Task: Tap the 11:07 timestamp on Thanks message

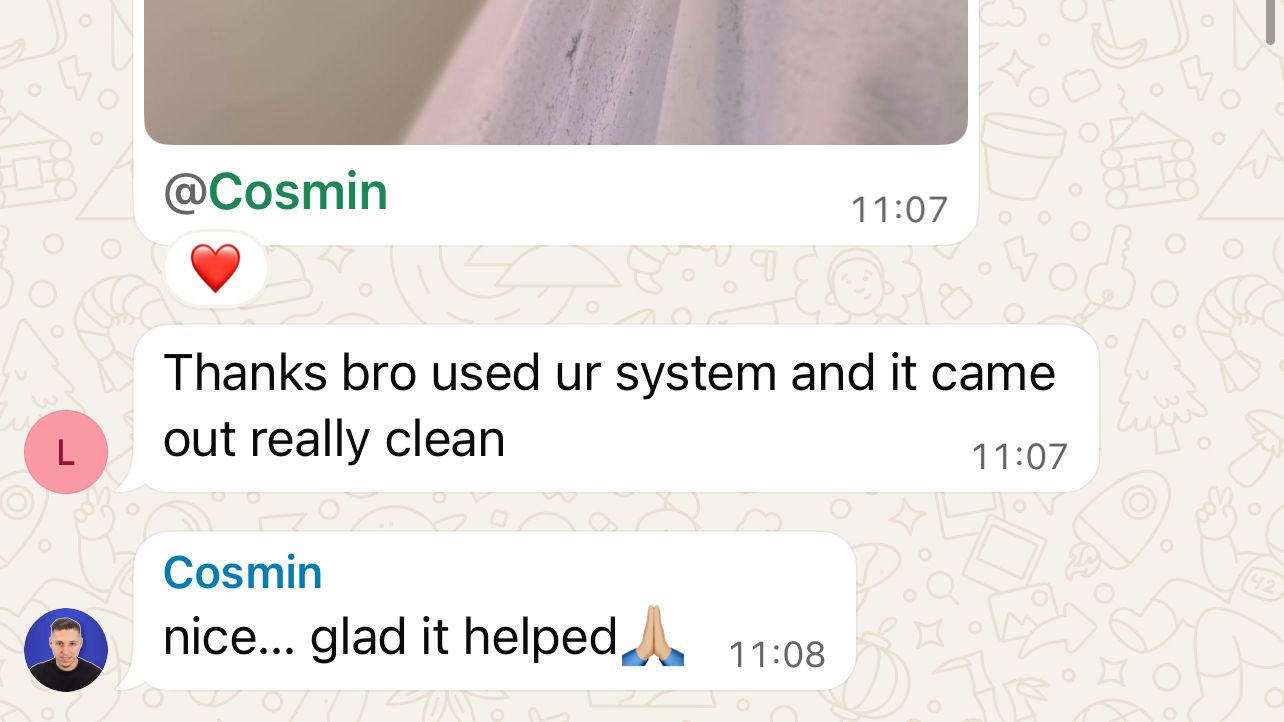Action: 1020,456
